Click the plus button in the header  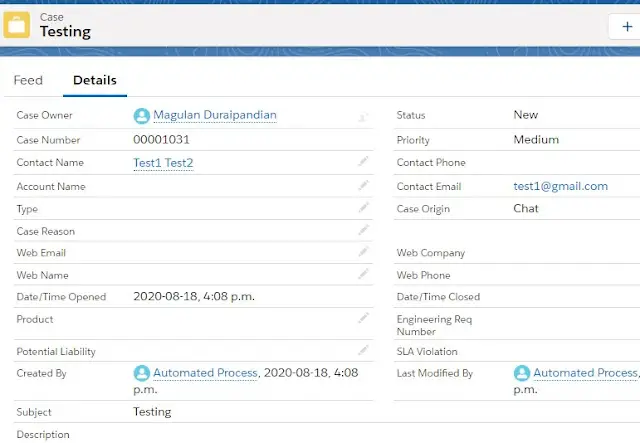tap(627, 27)
